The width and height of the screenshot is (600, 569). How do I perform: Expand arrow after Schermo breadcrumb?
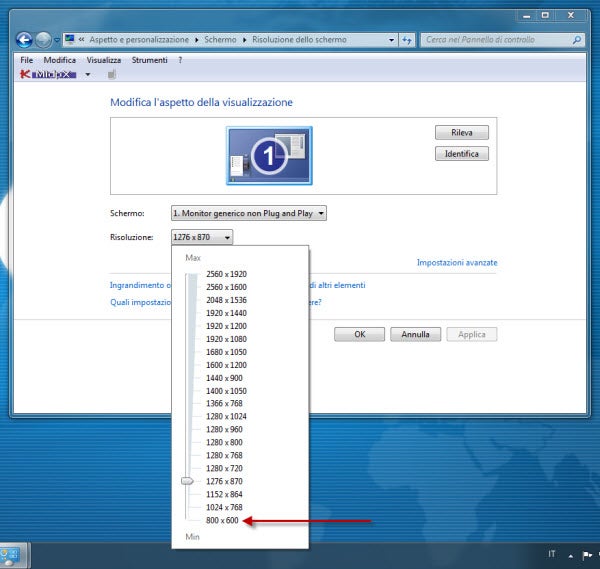tap(244, 40)
